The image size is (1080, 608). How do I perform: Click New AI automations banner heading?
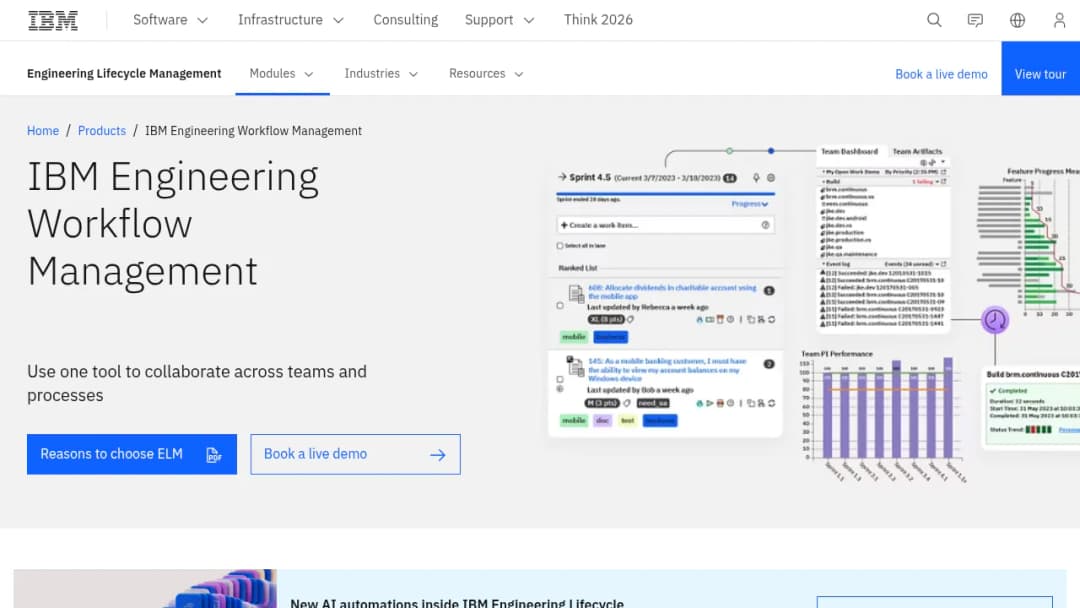pyautogui.click(x=457, y=602)
